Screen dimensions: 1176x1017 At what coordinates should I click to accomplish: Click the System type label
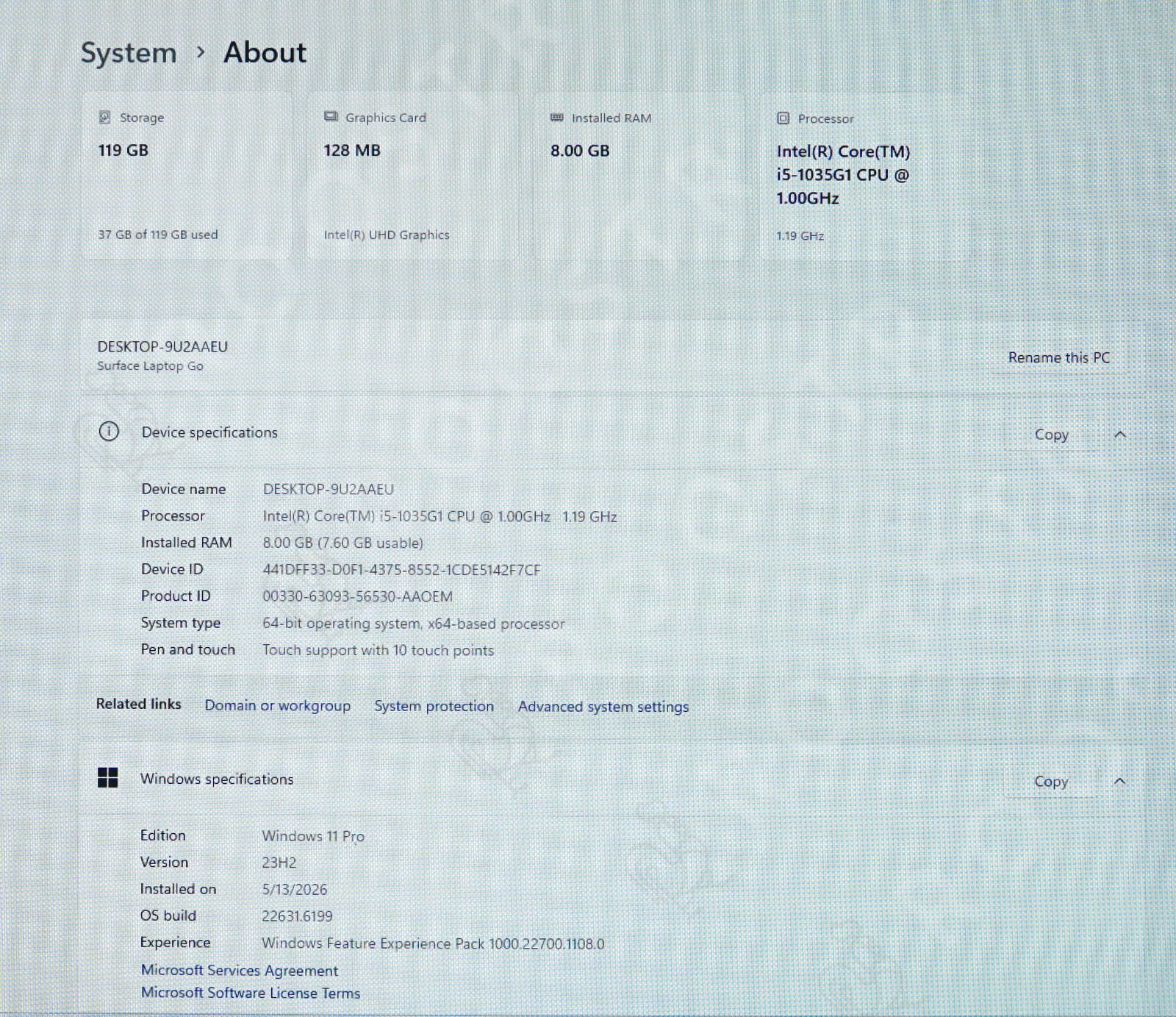pos(181,623)
